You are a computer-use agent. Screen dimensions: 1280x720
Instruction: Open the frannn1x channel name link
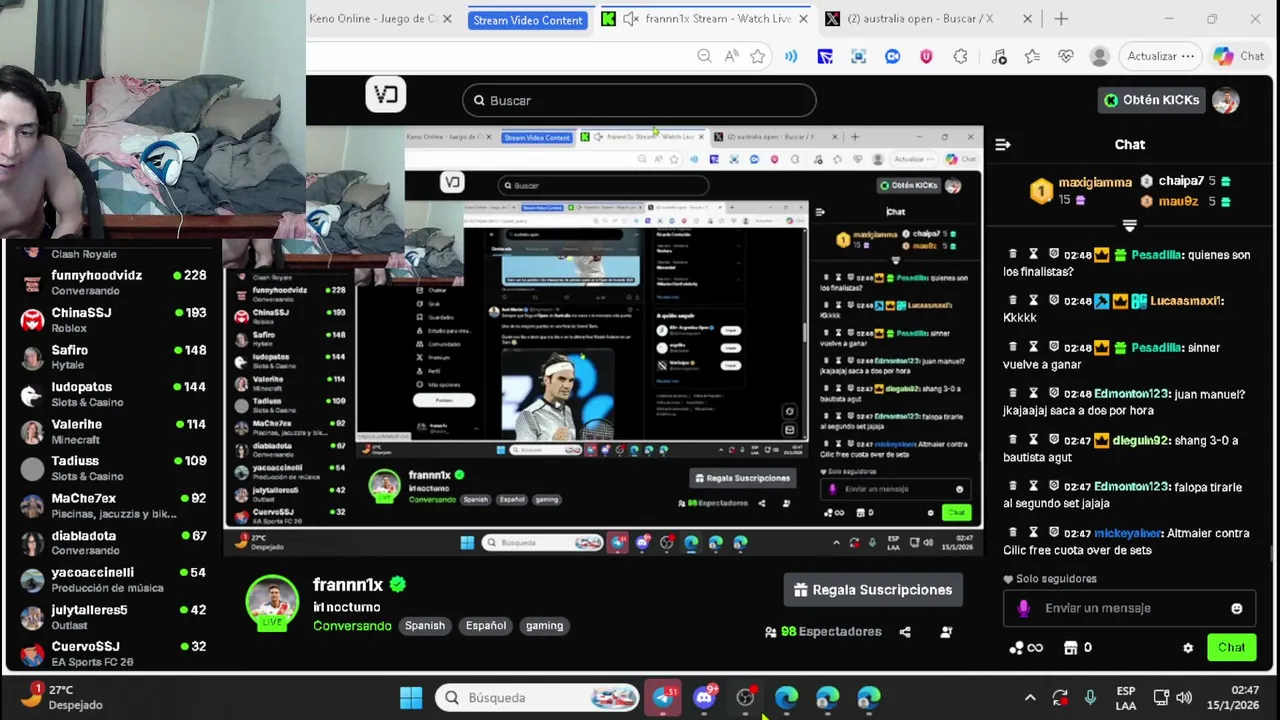click(x=348, y=585)
